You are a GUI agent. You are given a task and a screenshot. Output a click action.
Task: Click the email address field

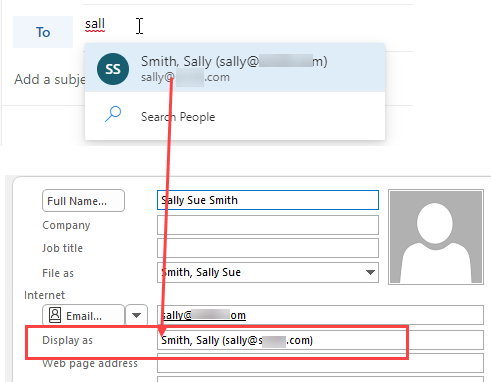point(320,315)
